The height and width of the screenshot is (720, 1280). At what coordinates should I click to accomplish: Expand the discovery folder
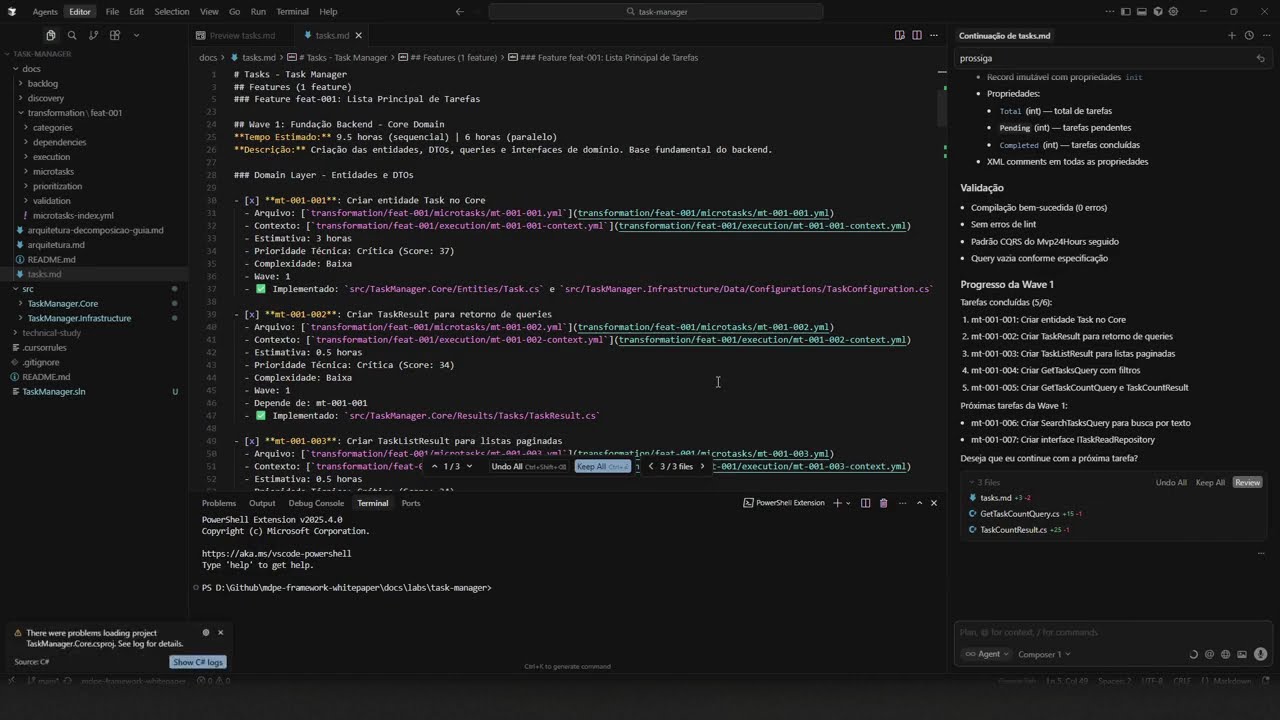coord(46,98)
